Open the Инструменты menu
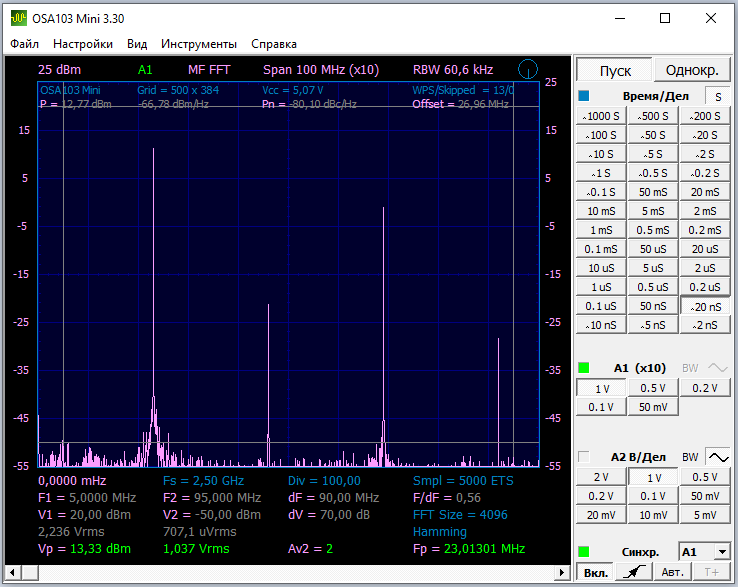 [x=199, y=44]
